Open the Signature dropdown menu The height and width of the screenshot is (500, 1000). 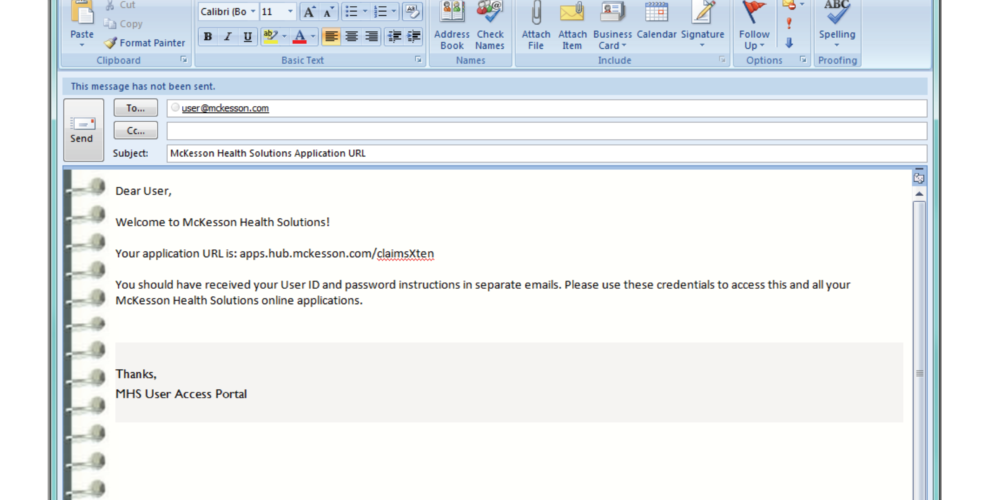[702, 45]
